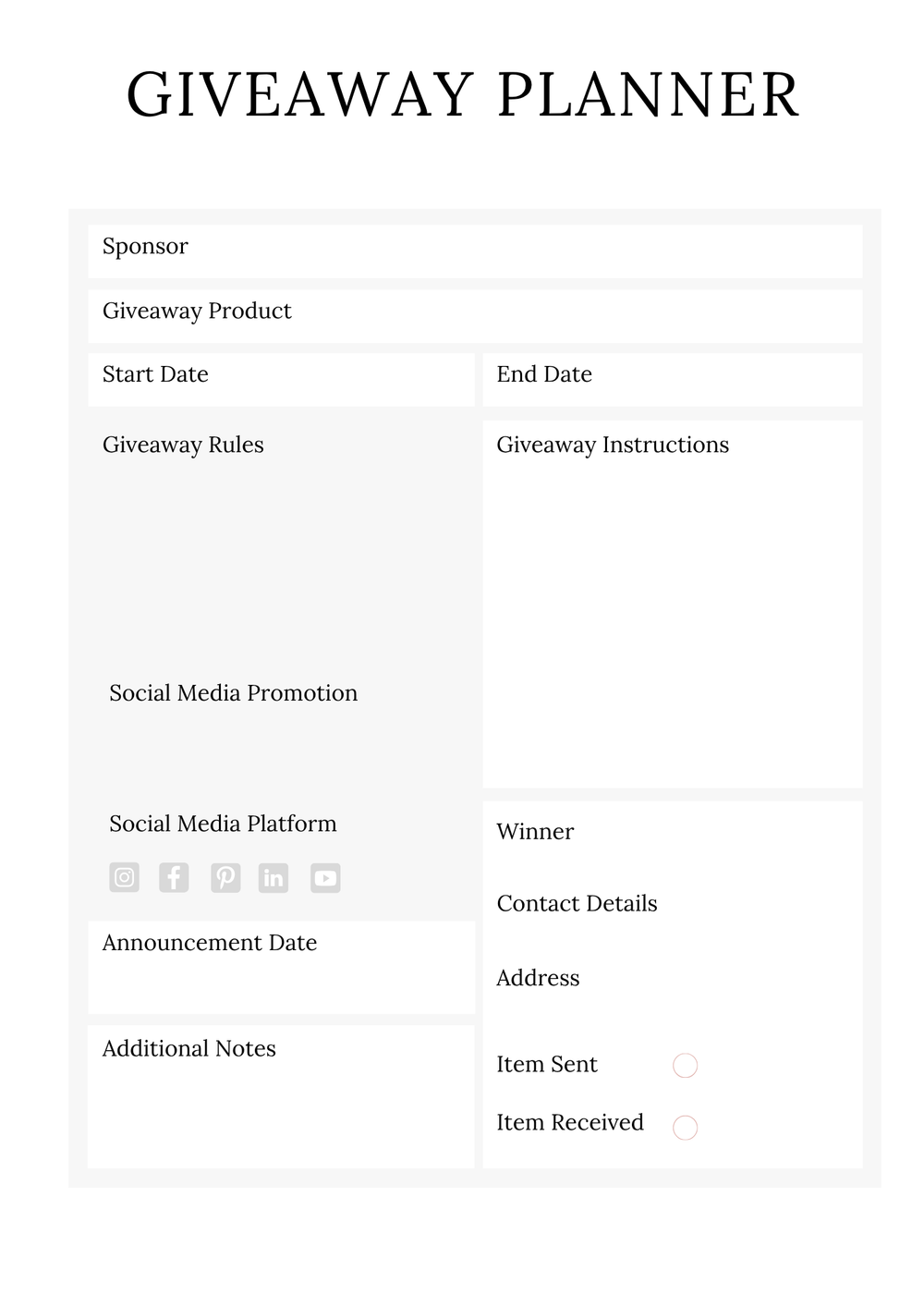Check the Item Received circle
The height and width of the screenshot is (1307, 924).
(685, 1127)
